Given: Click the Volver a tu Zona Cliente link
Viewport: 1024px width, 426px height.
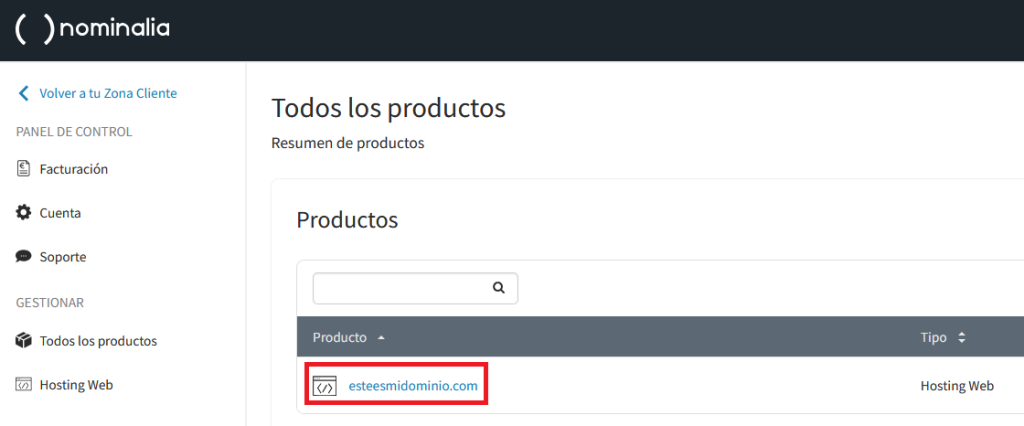Looking at the screenshot, I should [x=108, y=93].
